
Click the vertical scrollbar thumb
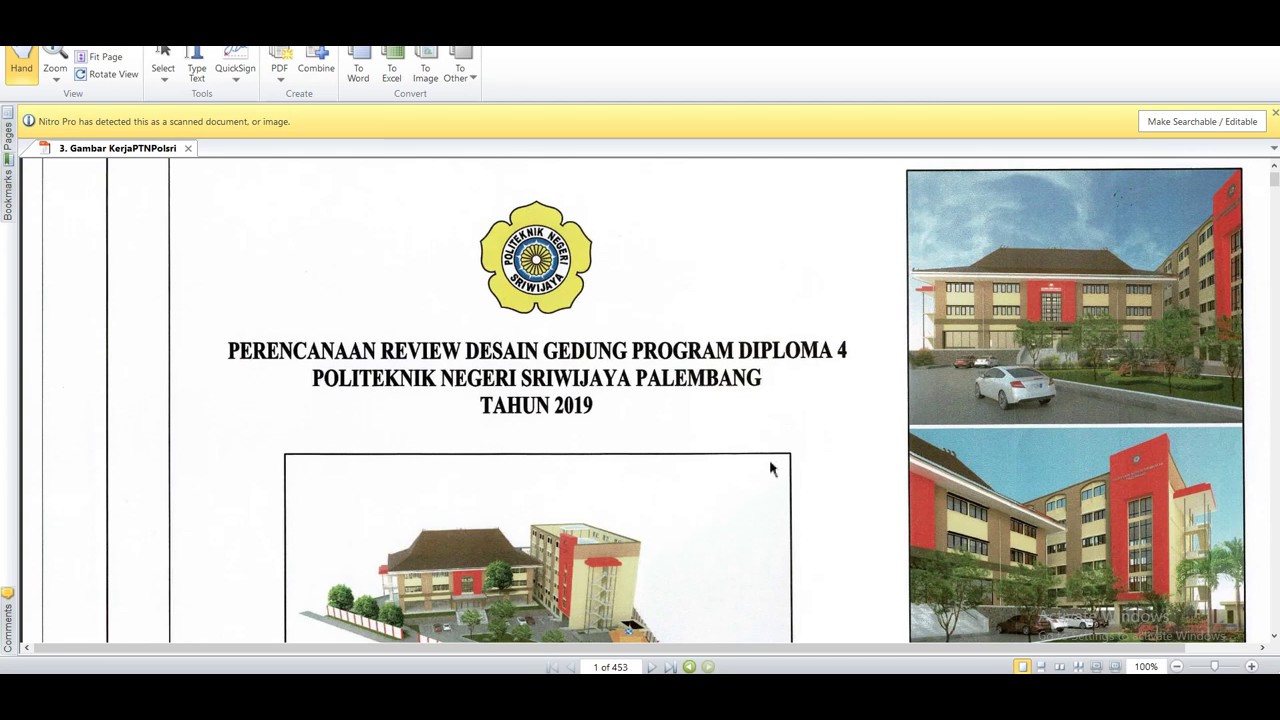(x=1274, y=177)
